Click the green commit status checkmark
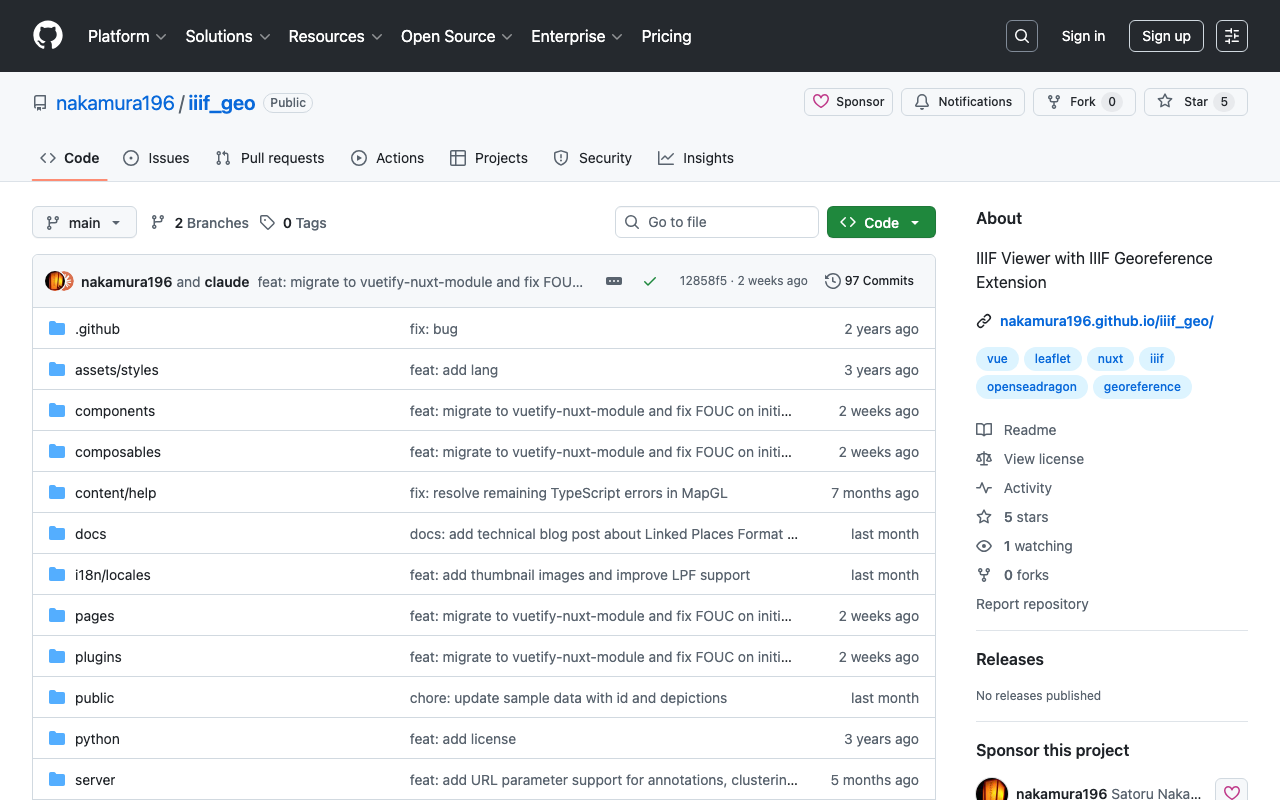 click(x=650, y=281)
